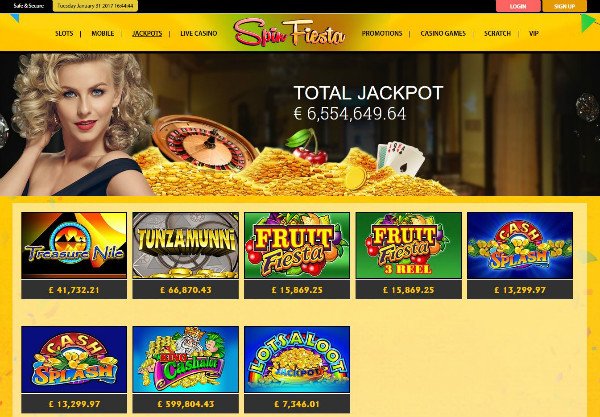The height and width of the screenshot is (417, 600).
Task: Open the Treasure Nile jackpot game
Action: (74, 245)
